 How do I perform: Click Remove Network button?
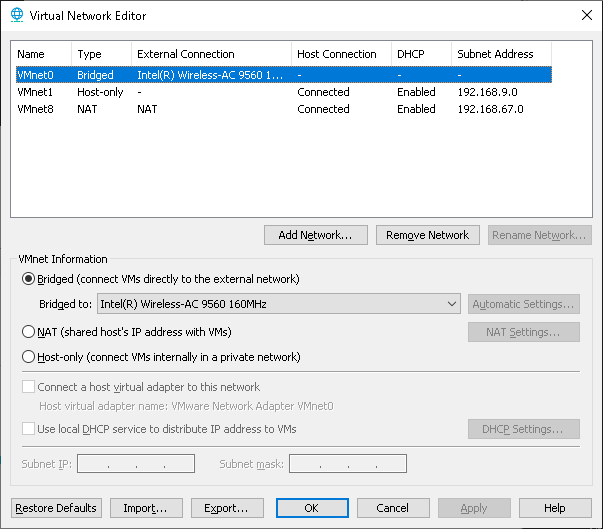(x=427, y=235)
